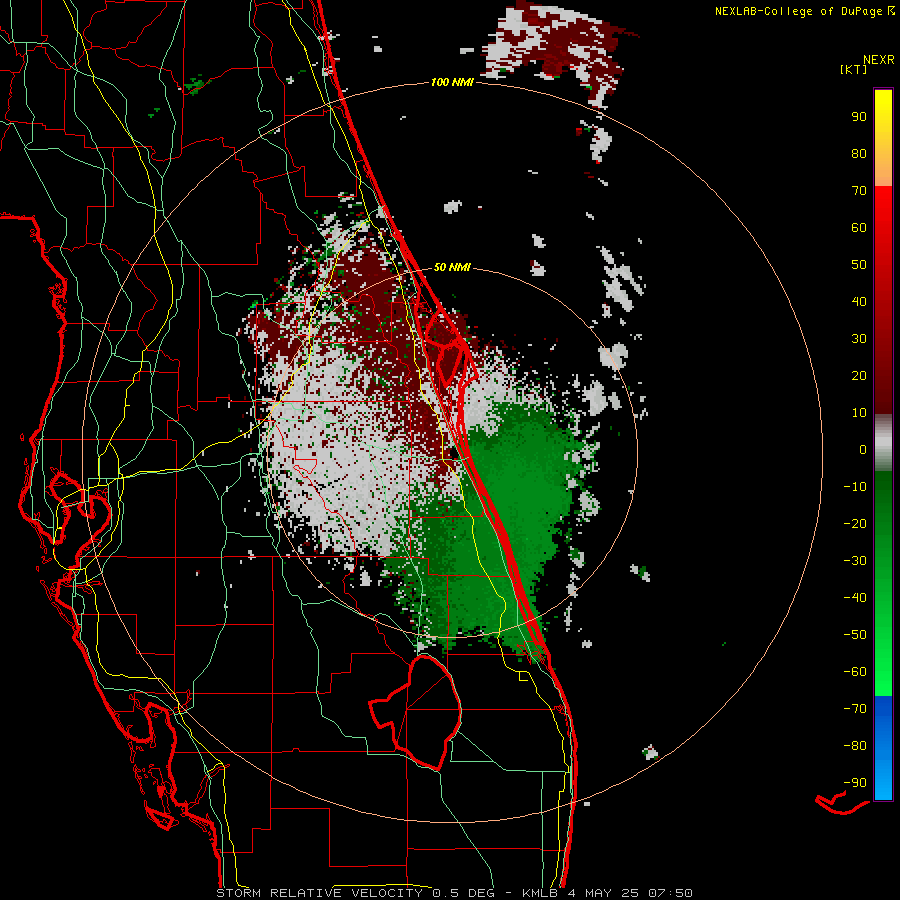Click the -70 value on the velocity scale

click(x=855, y=709)
